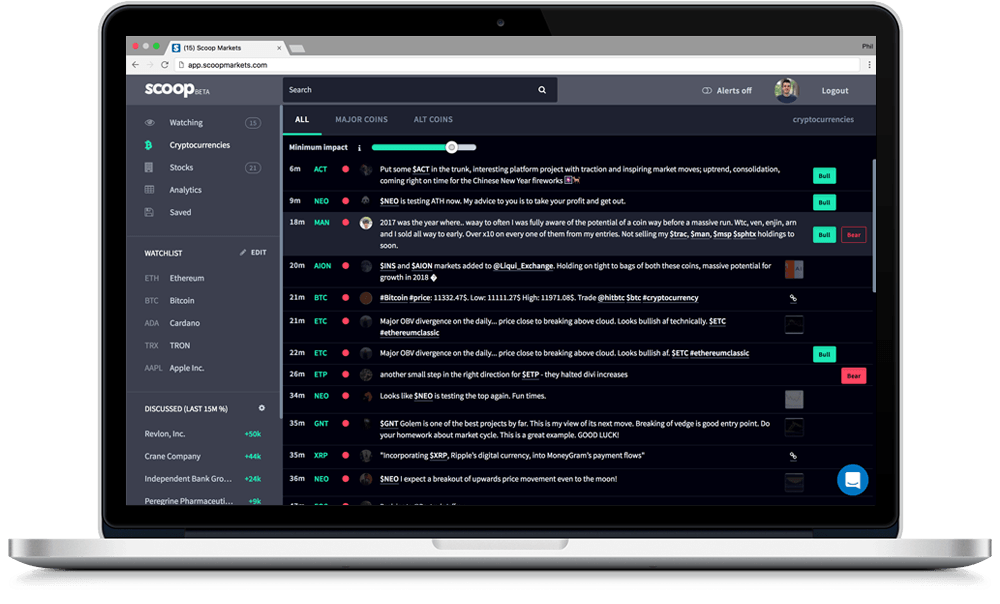Click the new browser tab button

click(x=297, y=48)
